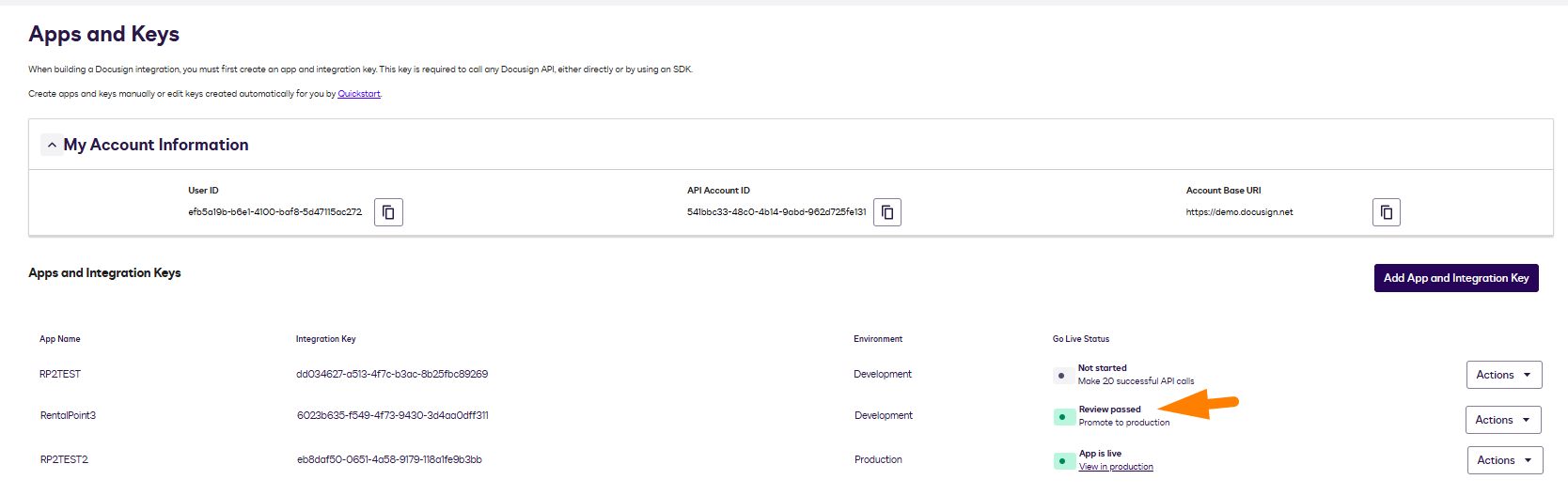This screenshot has width=1568, height=495.
Task: Open Actions dropdown for RP2TEST2
Action: click(x=1505, y=460)
